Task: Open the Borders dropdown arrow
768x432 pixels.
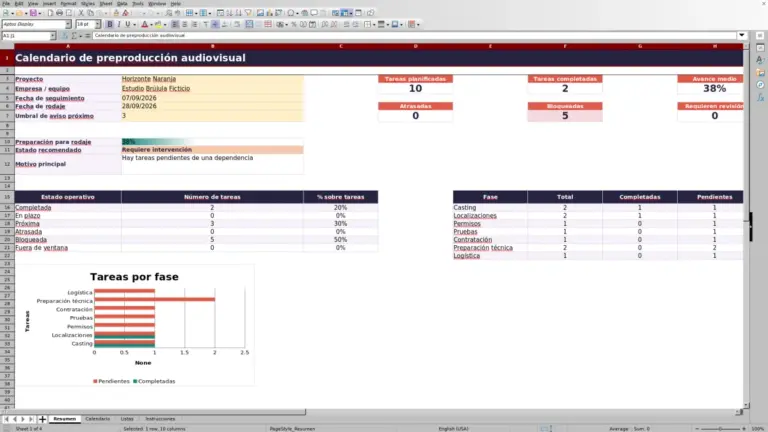Action: click(x=374, y=24)
